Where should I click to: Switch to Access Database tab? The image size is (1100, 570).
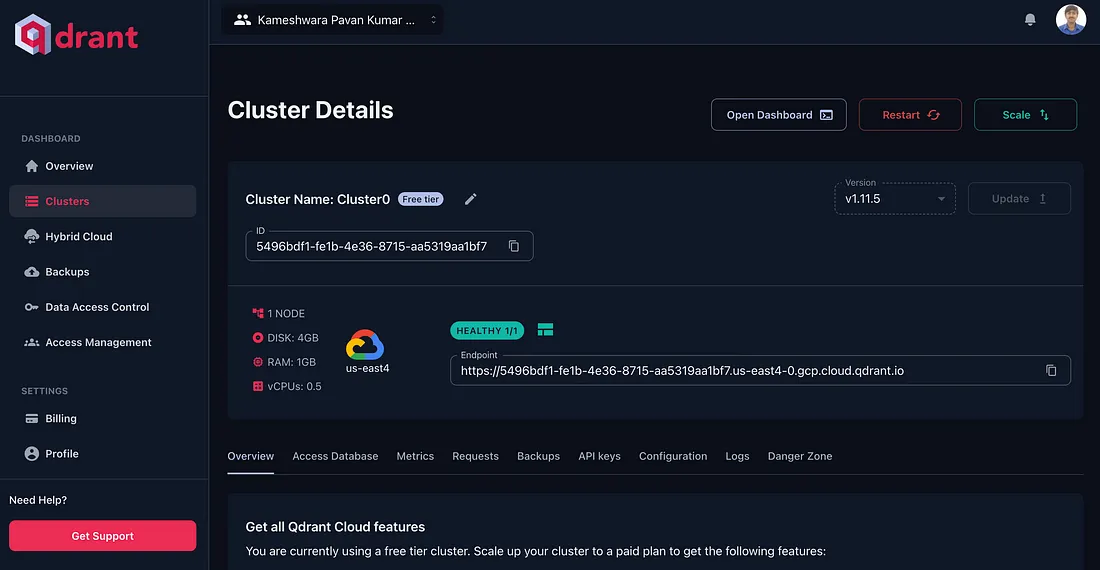335,456
